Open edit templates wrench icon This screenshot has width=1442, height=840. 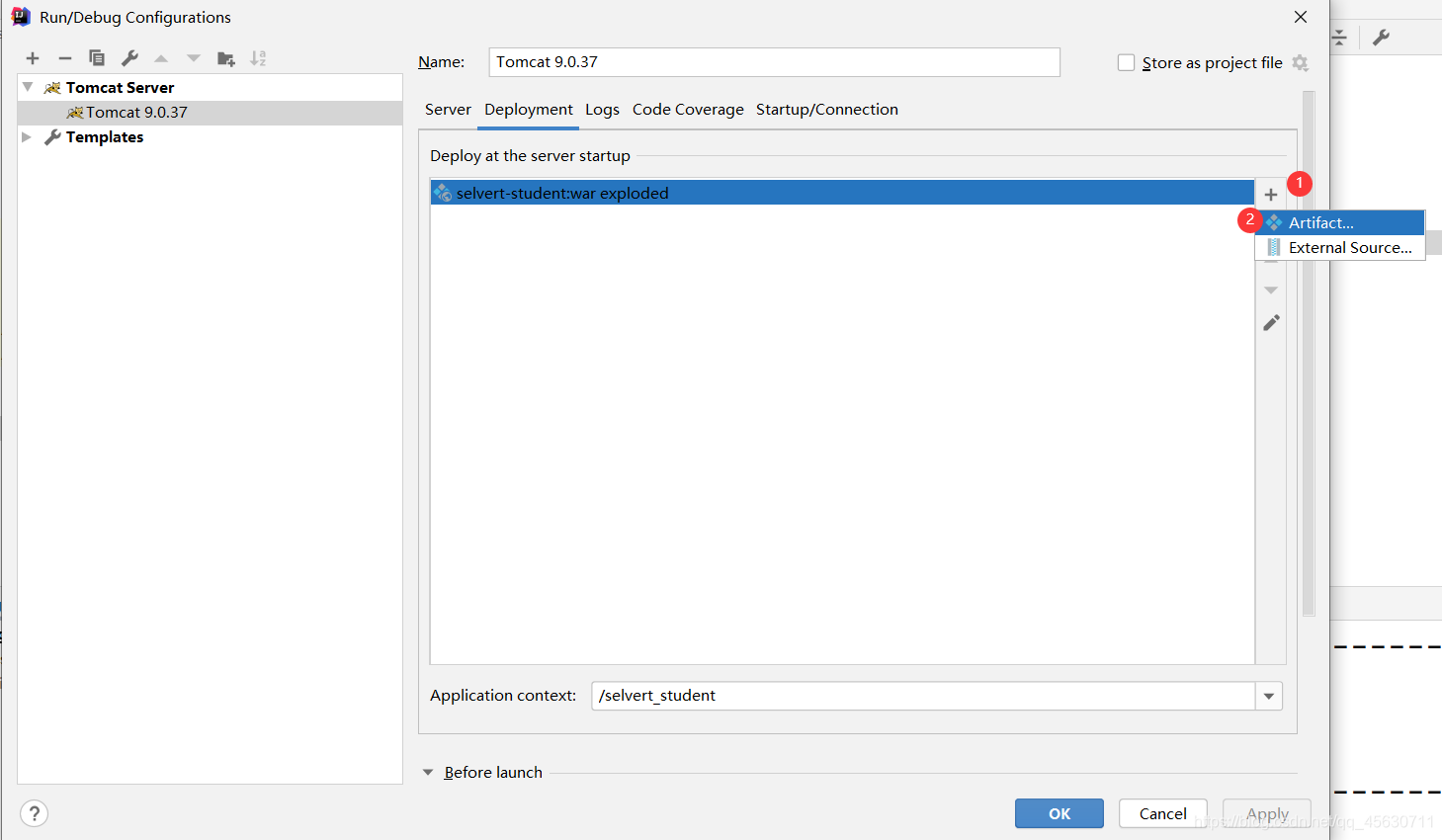click(129, 58)
